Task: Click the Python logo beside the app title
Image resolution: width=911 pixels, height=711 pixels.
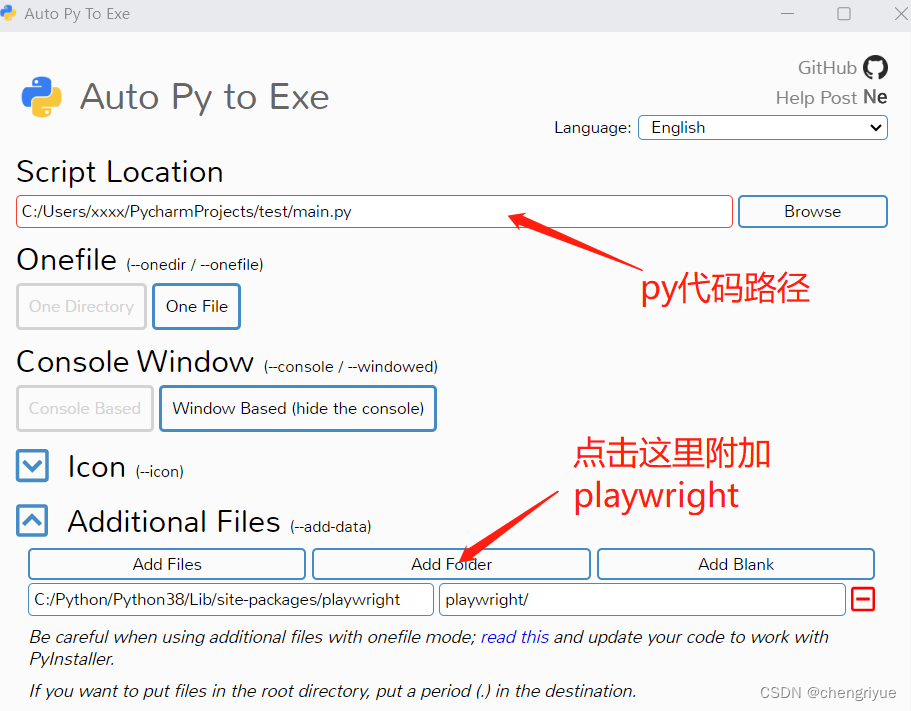Action: tap(42, 96)
